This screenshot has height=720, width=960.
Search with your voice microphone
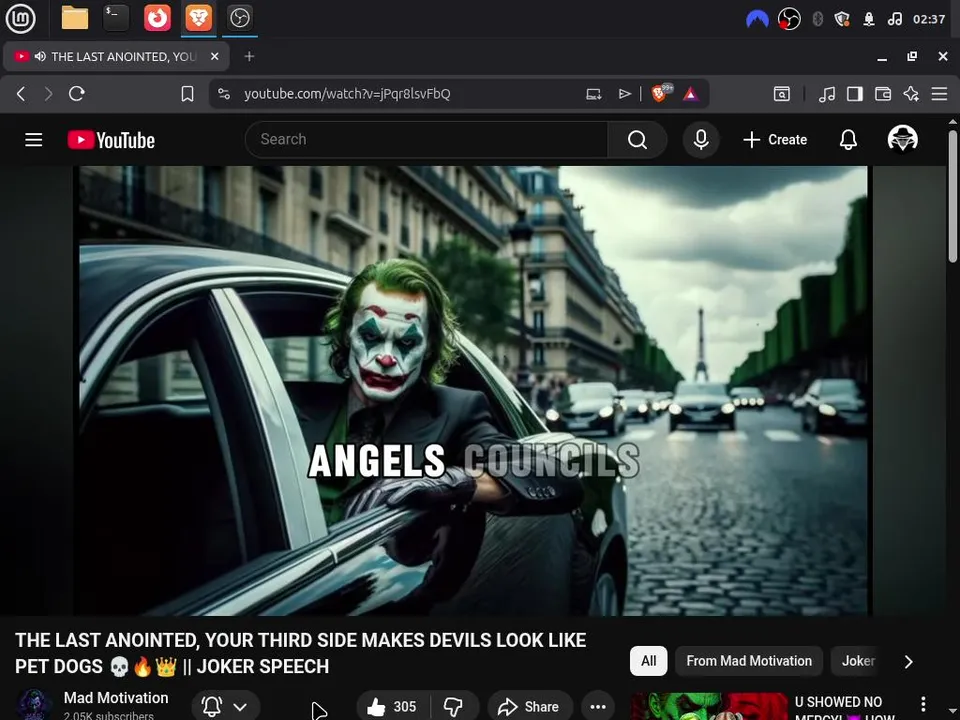(701, 140)
